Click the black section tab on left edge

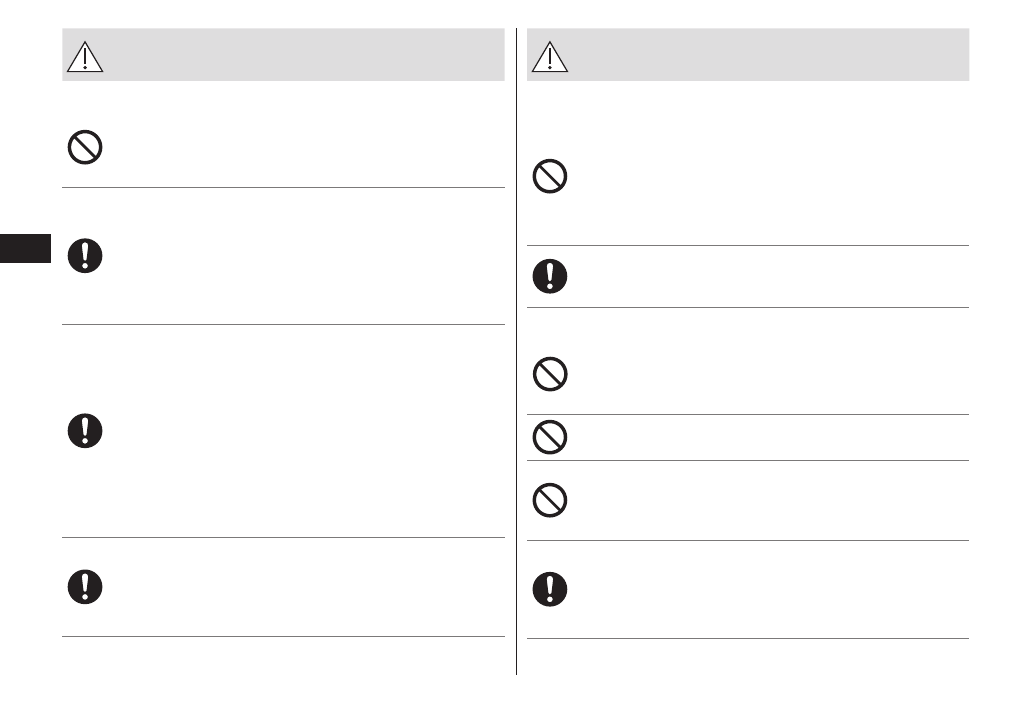pyautogui.click(x=25, y=248)
